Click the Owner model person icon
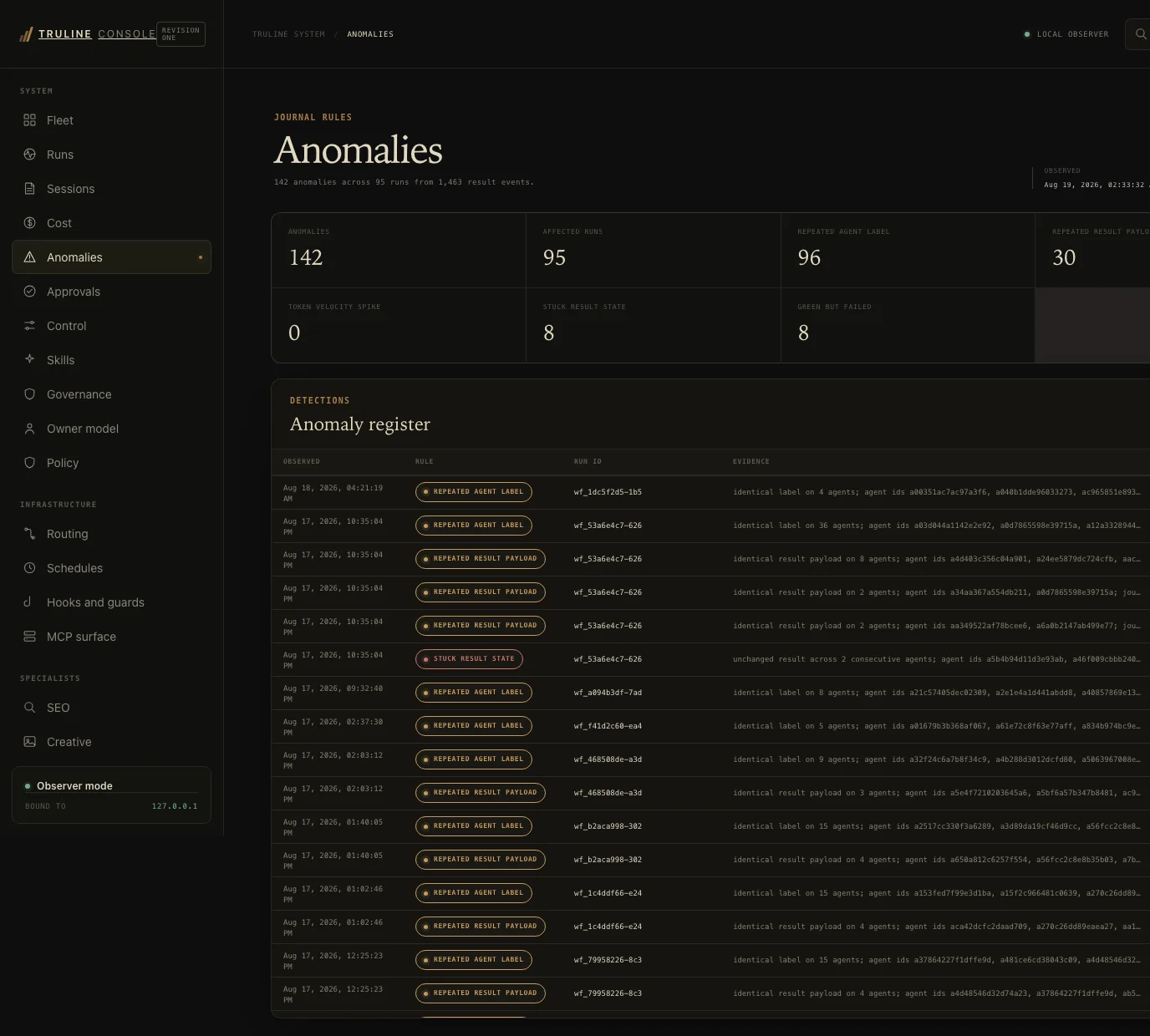 coord(30,429)
